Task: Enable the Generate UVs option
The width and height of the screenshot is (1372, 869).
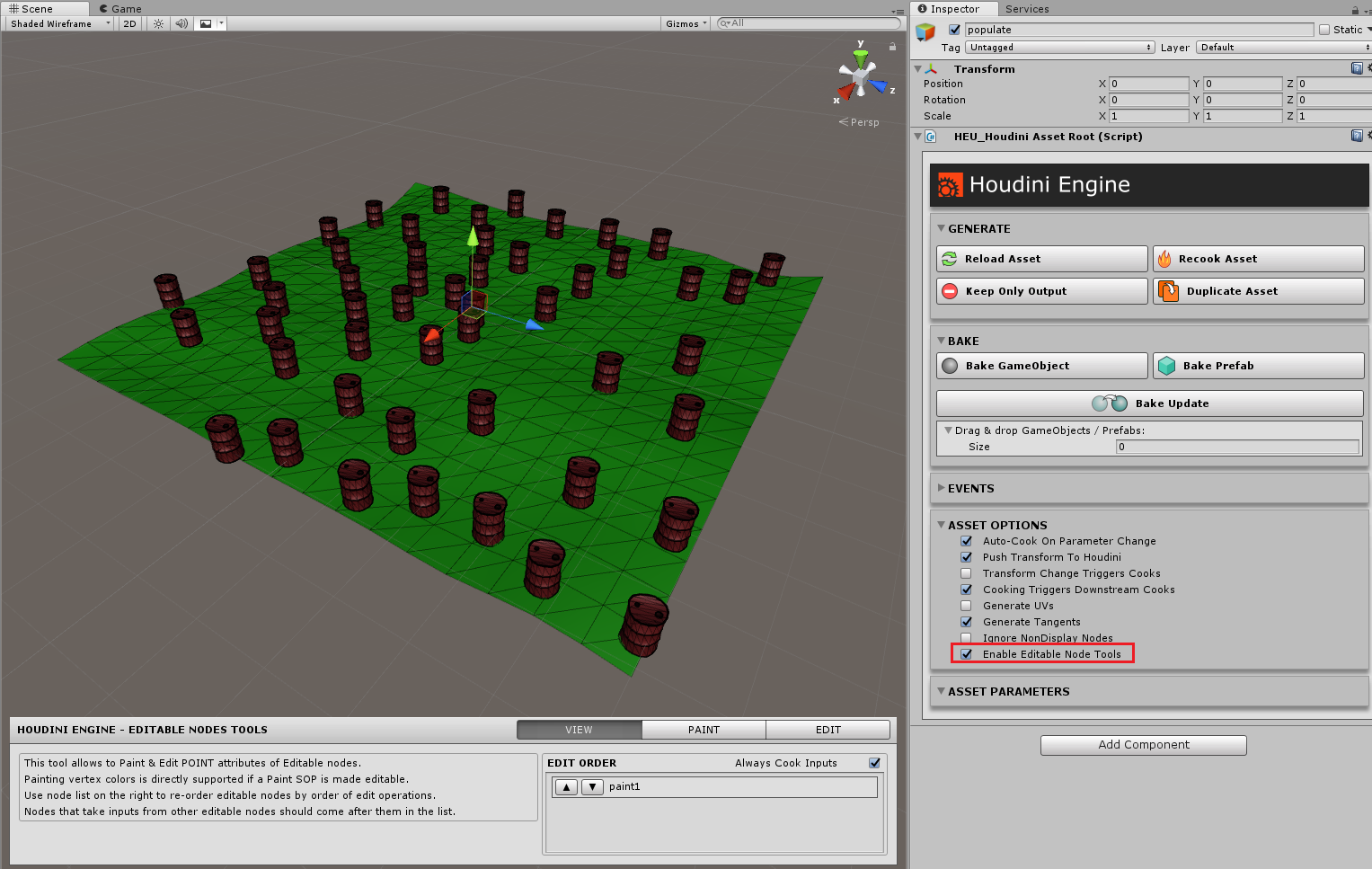Action: pos(967,606)
